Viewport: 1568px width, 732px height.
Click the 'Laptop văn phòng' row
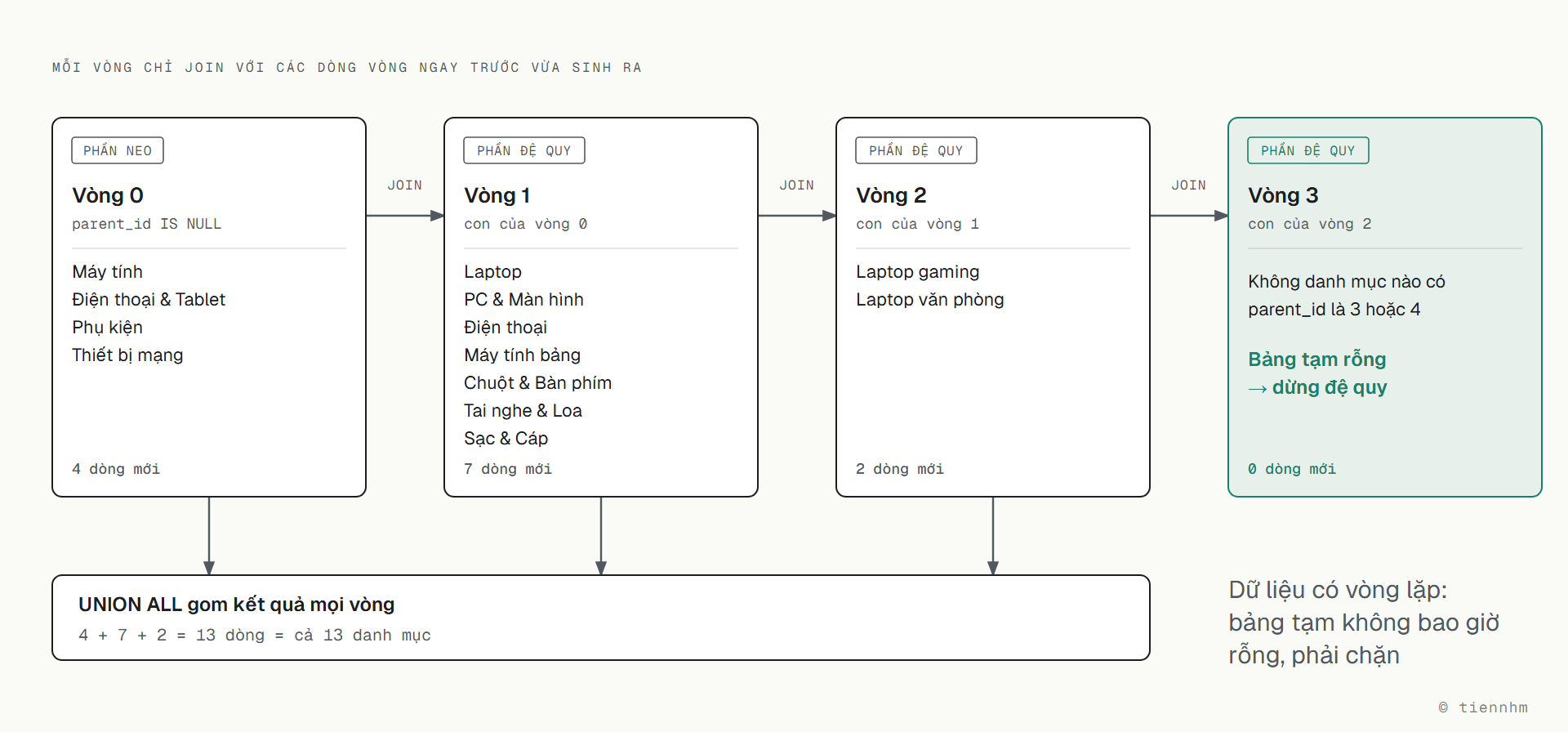(x=929, y=300)
